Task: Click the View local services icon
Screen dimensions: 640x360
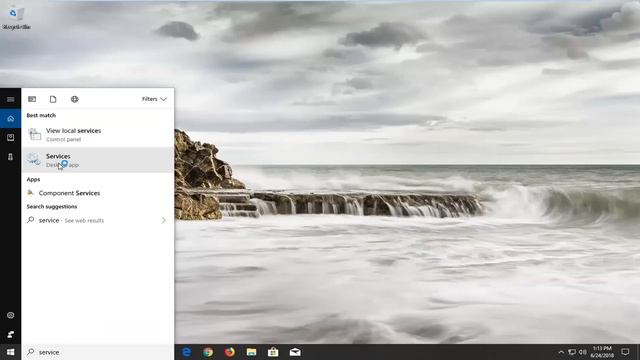Action: [x=35, y=134]
